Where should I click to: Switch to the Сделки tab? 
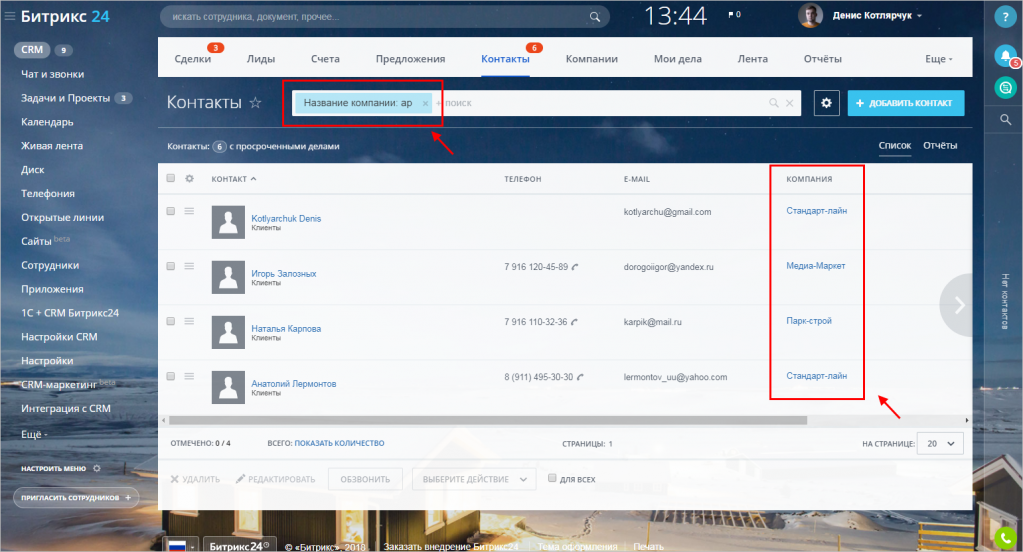click(192, 59)
